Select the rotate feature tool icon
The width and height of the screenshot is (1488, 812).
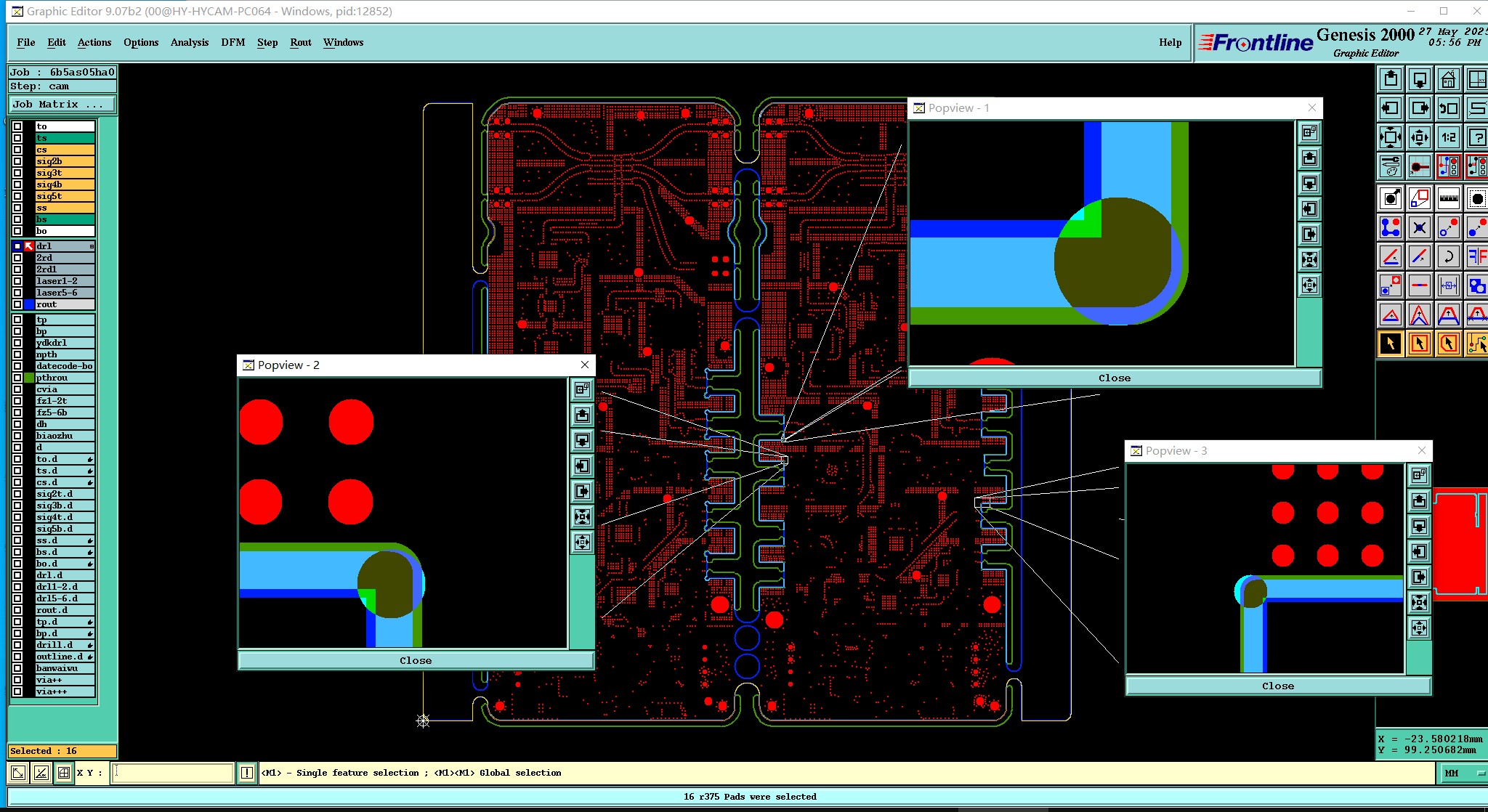[x=1448, y=256]
